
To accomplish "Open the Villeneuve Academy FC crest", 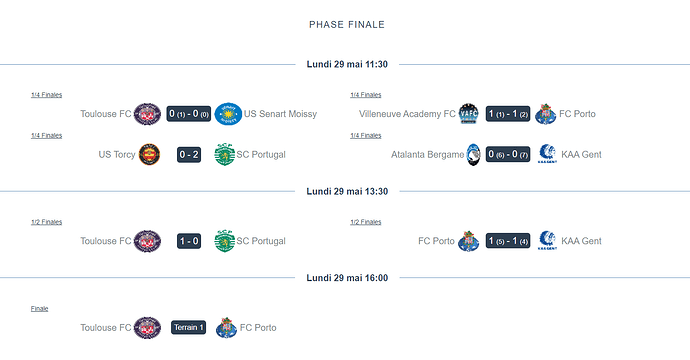I will point(469,114).
